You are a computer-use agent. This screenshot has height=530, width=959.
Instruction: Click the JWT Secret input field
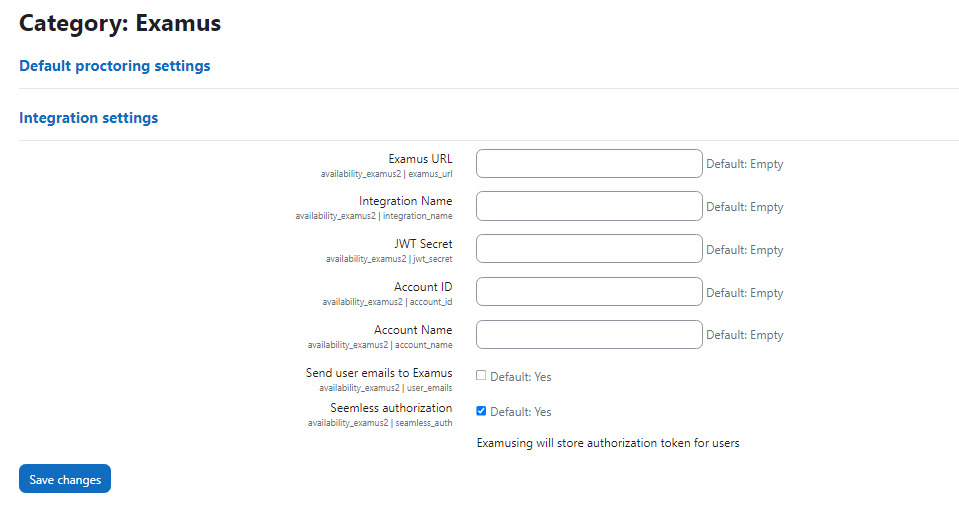click(589, 249)
